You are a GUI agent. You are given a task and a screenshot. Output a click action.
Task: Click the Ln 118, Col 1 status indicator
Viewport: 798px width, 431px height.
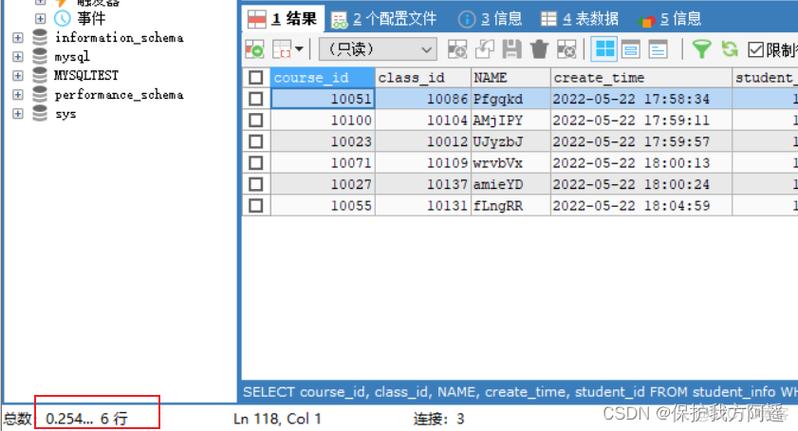277,419
